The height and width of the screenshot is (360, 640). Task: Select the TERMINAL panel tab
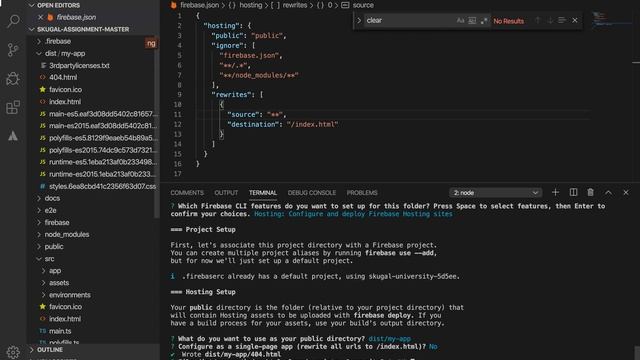coord(263,193)
